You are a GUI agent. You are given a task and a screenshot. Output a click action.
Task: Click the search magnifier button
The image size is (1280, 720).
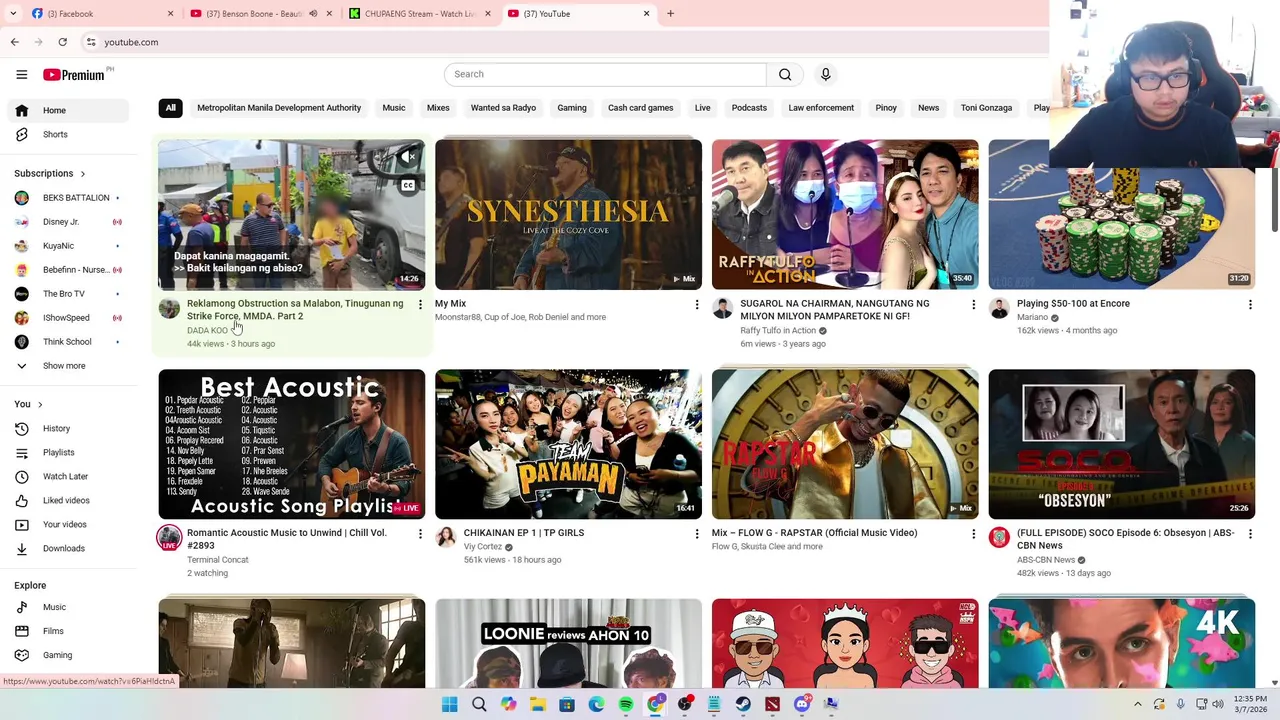785,74
